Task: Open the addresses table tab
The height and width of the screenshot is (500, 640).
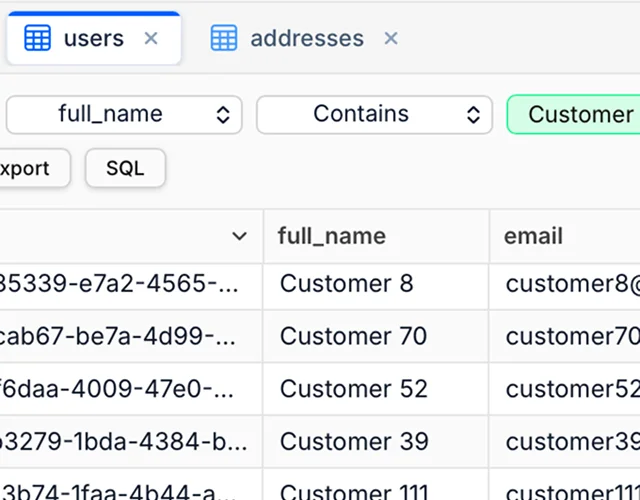Action: [306, 38]
